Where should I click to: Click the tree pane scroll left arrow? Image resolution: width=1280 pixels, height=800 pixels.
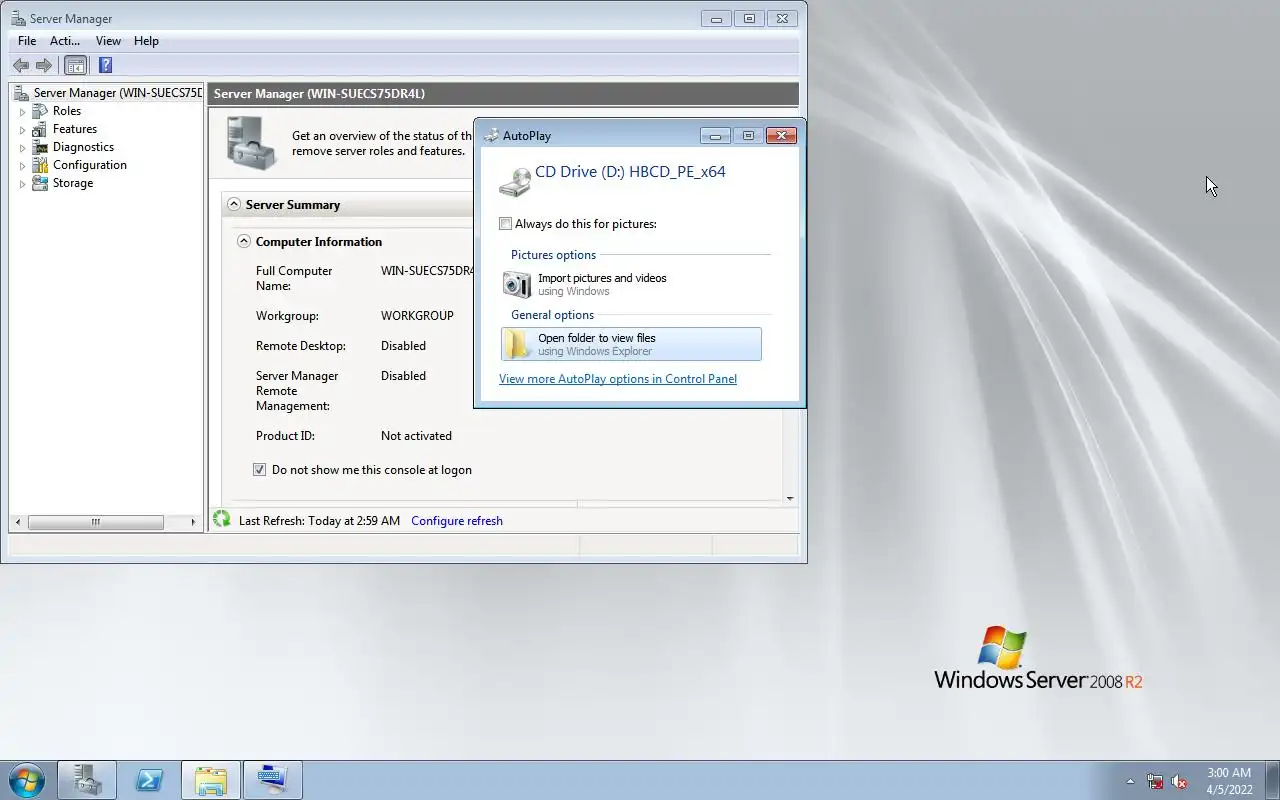pos(17,522)
